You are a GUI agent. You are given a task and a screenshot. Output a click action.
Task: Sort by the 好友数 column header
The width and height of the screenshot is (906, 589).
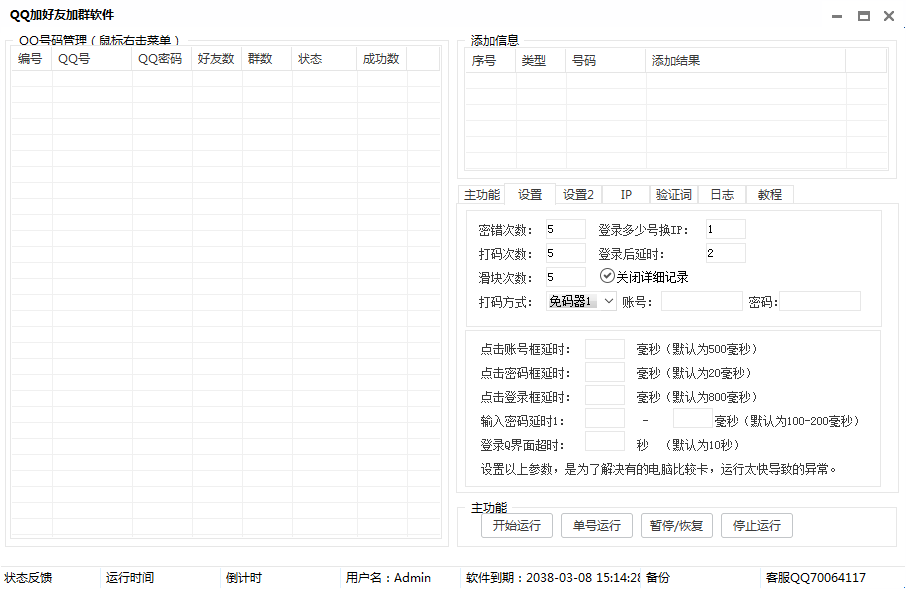(217, 59)
